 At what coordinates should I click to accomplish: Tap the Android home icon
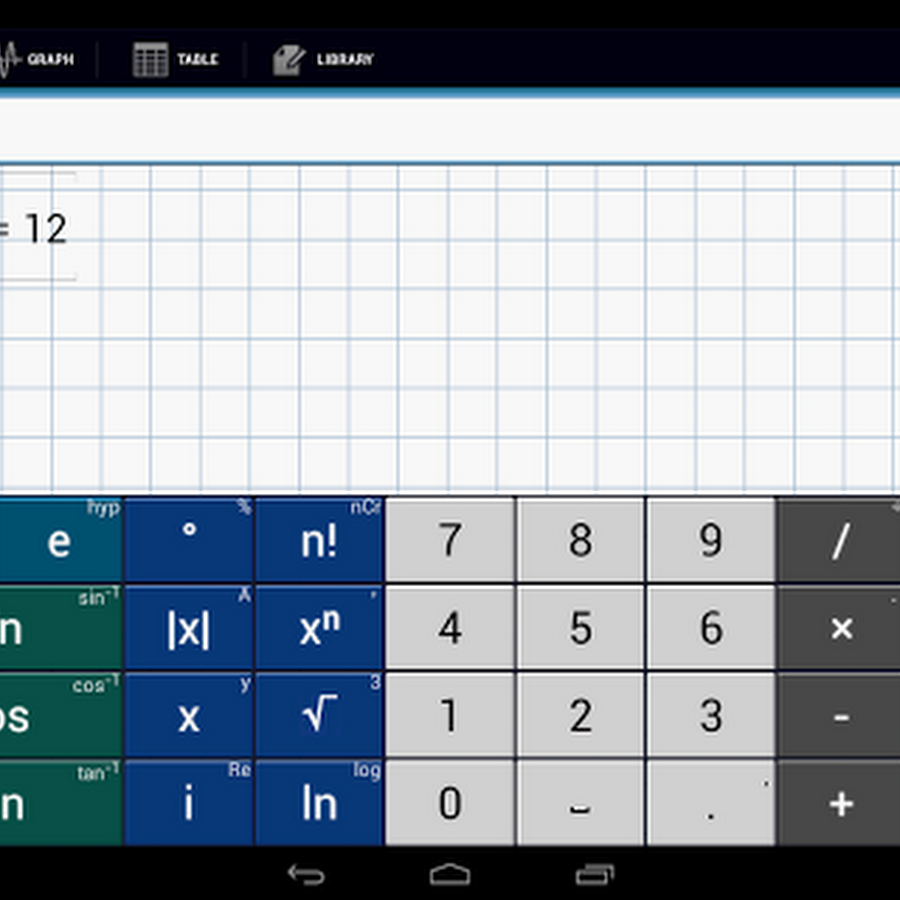click(450, 874)
